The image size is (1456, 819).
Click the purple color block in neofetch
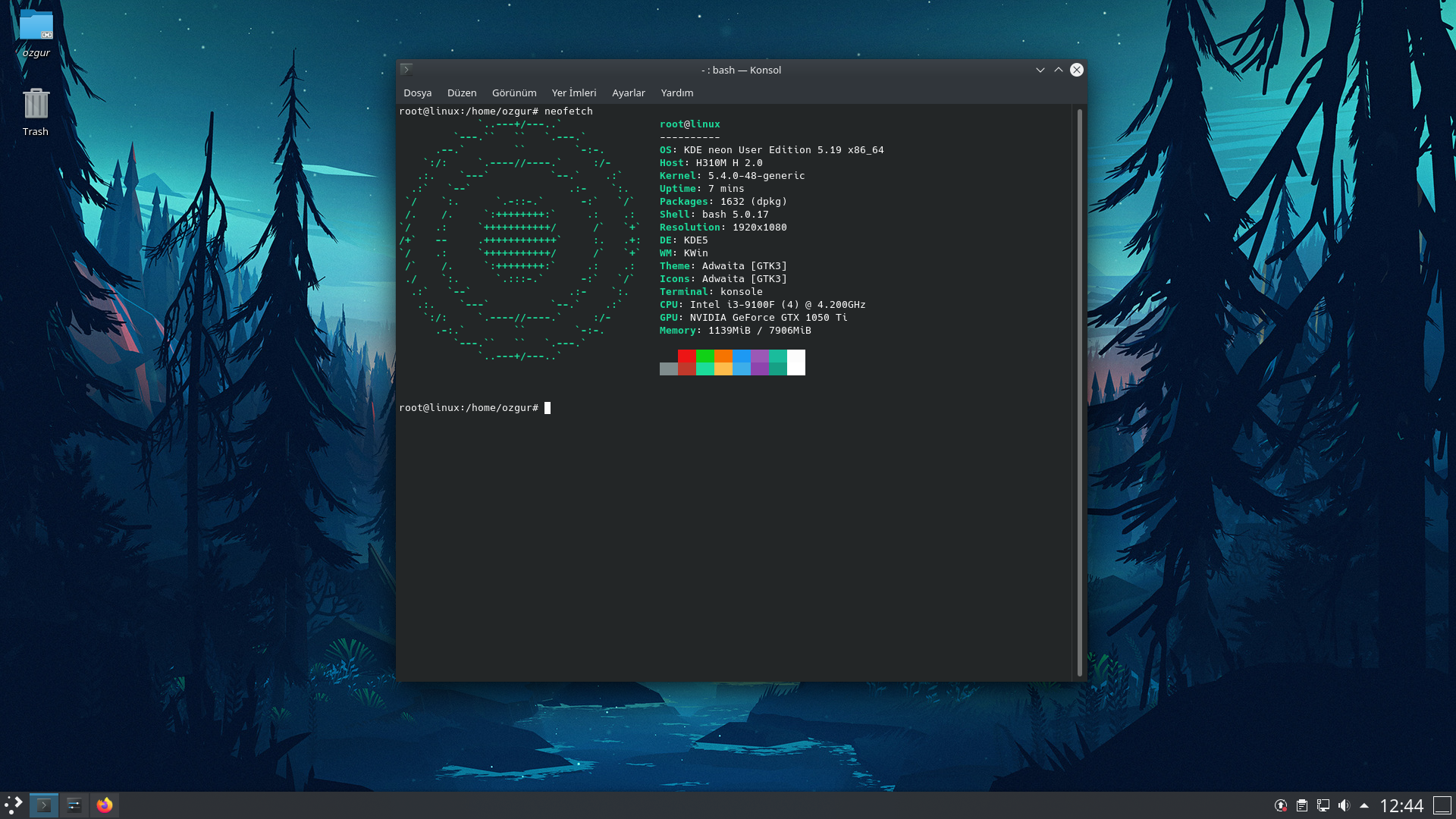760,356
